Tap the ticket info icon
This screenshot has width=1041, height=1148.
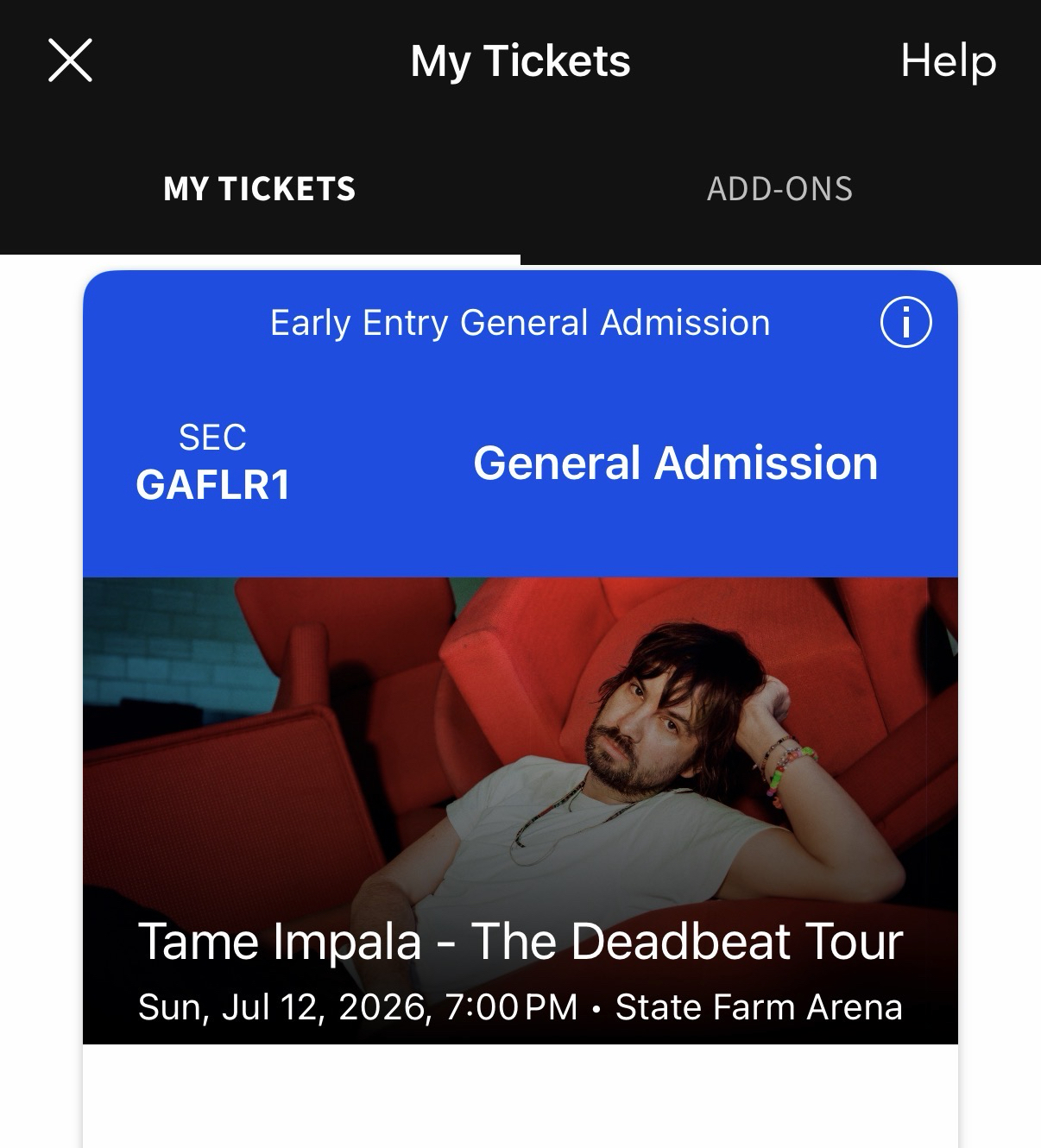(905, 323)
